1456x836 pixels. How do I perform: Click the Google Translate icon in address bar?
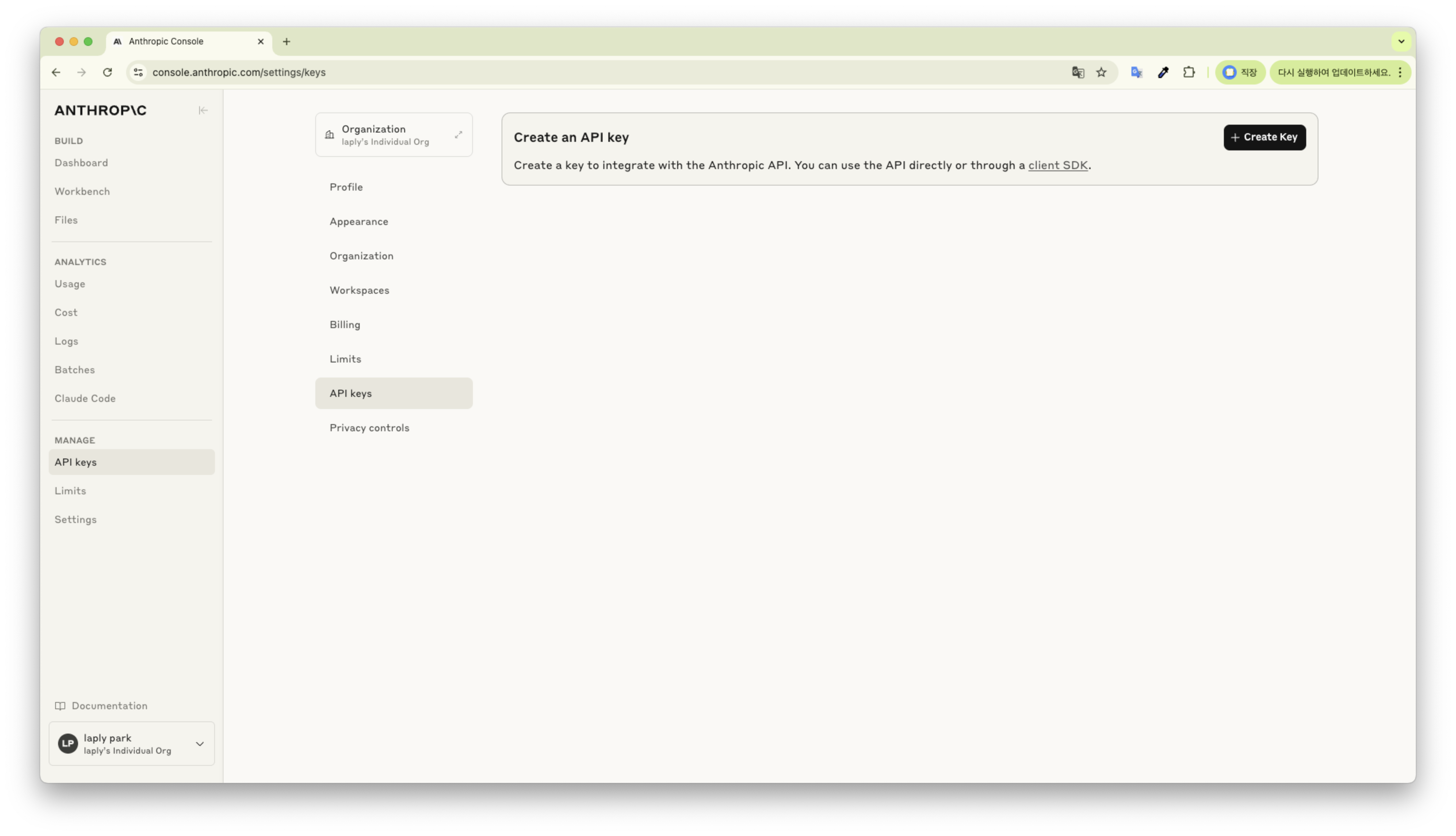coord(1078,72)
